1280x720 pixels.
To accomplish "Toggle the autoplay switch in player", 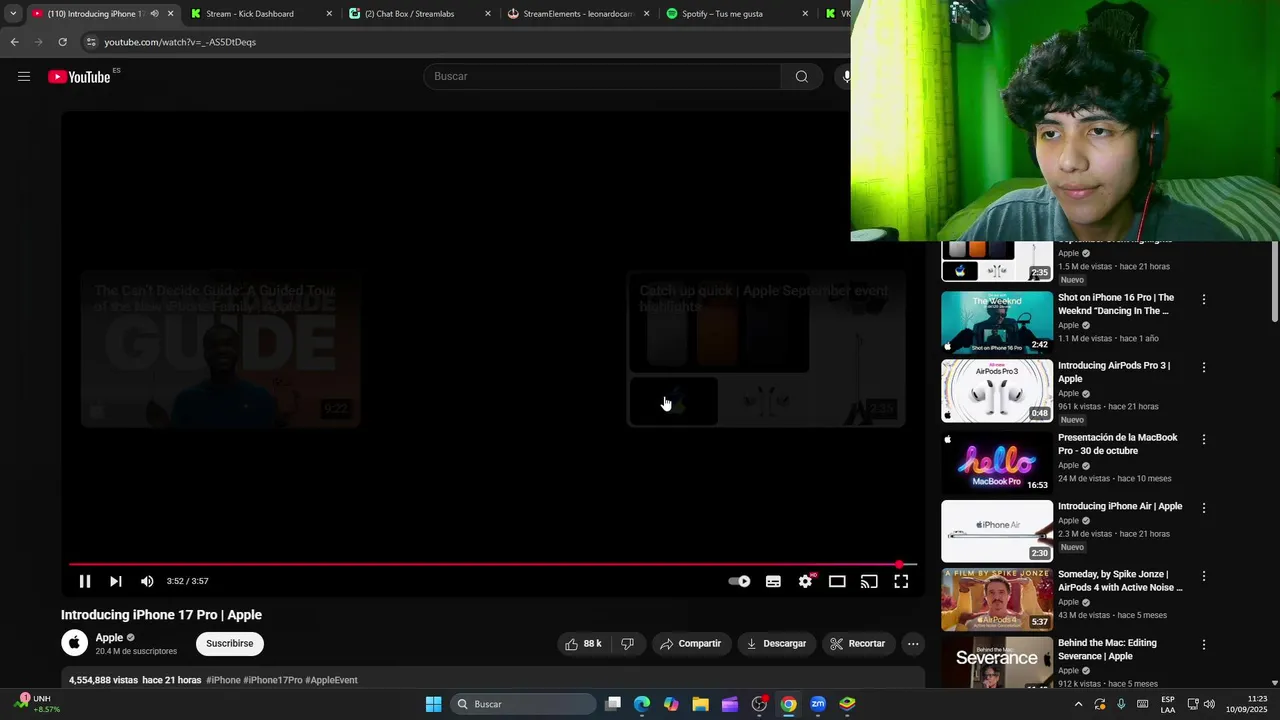I will click(x=739, y=581).
